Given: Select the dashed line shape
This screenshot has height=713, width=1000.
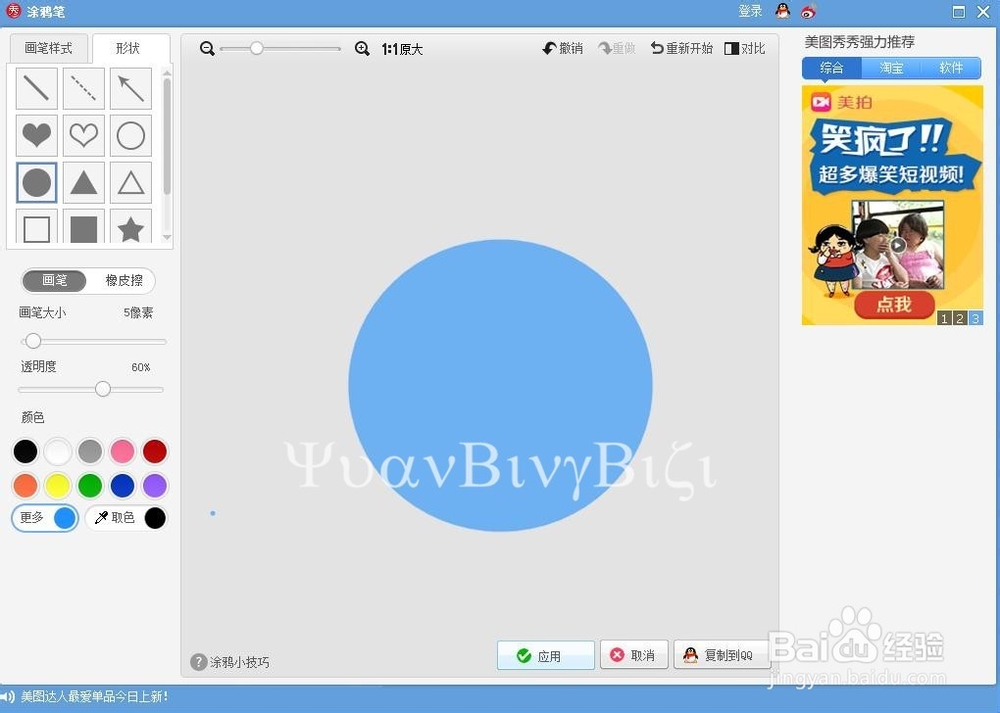Looking at the screenshot, I should point(84,89).
